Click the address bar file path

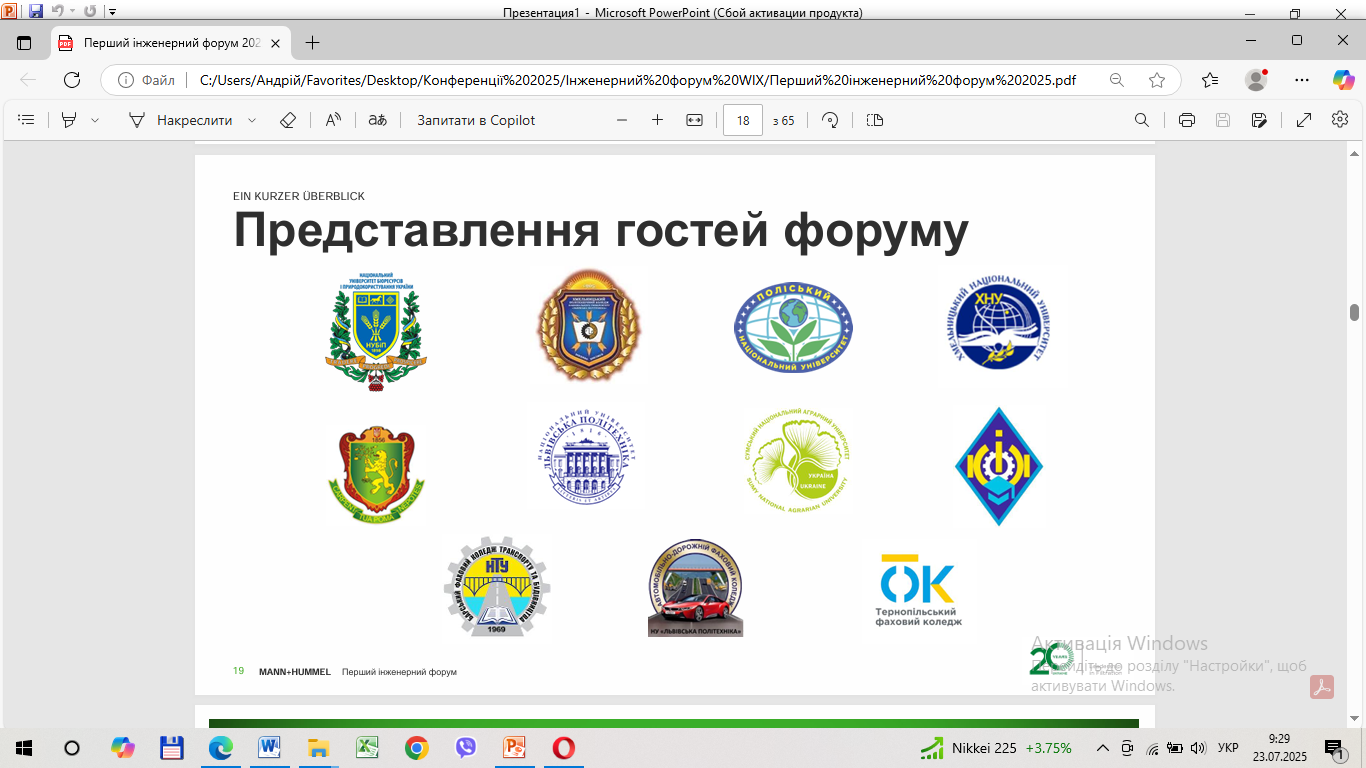click(638, 80)
